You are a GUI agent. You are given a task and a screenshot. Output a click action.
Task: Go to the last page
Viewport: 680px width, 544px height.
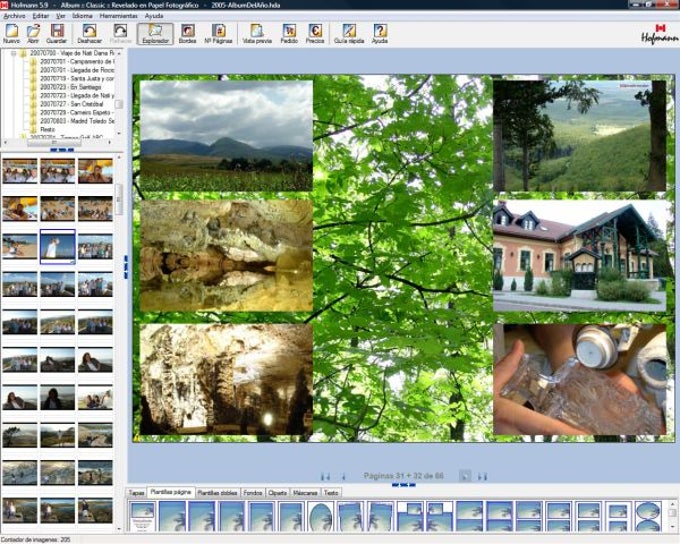pos(482,476)
